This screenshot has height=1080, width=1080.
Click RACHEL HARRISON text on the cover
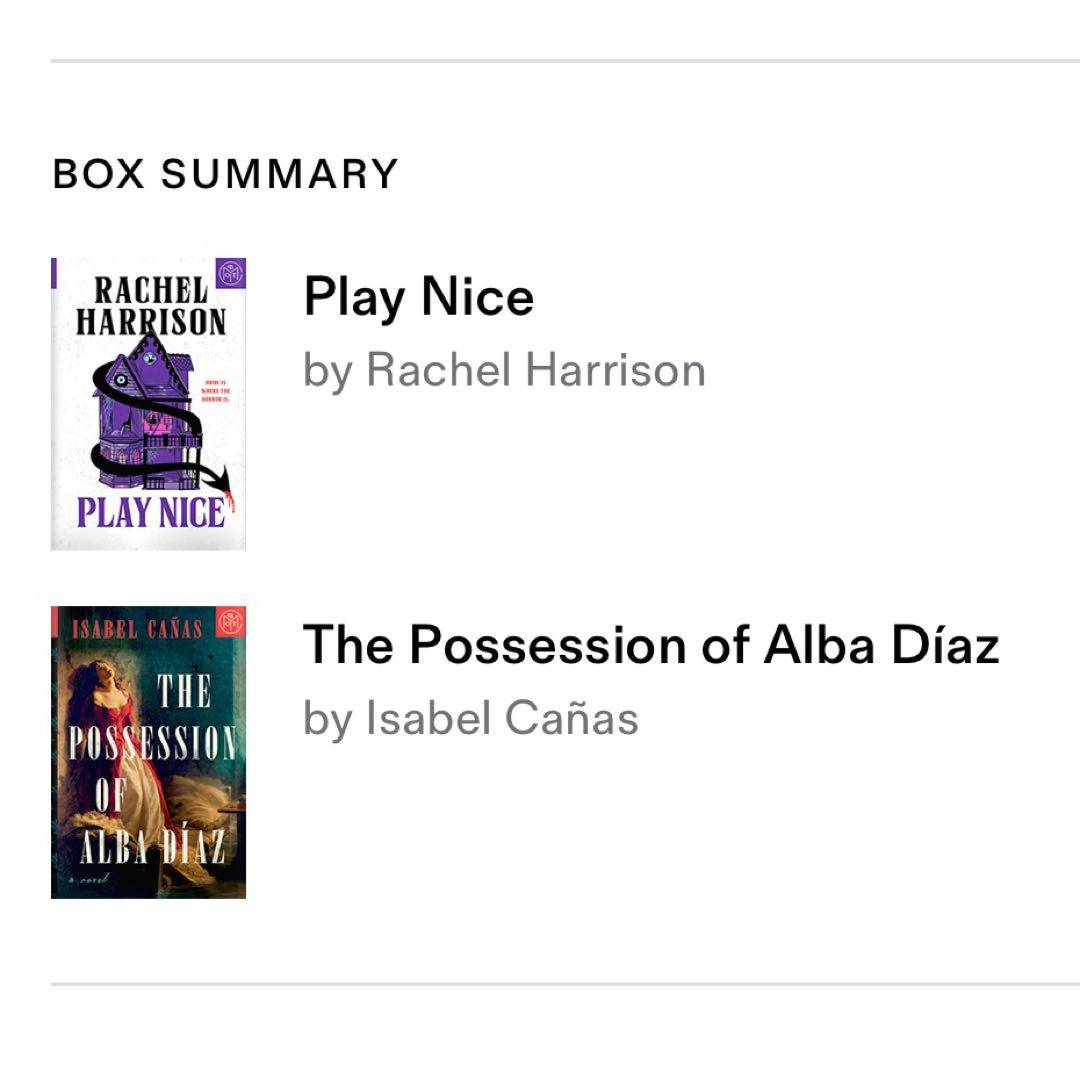click(151, 306)
